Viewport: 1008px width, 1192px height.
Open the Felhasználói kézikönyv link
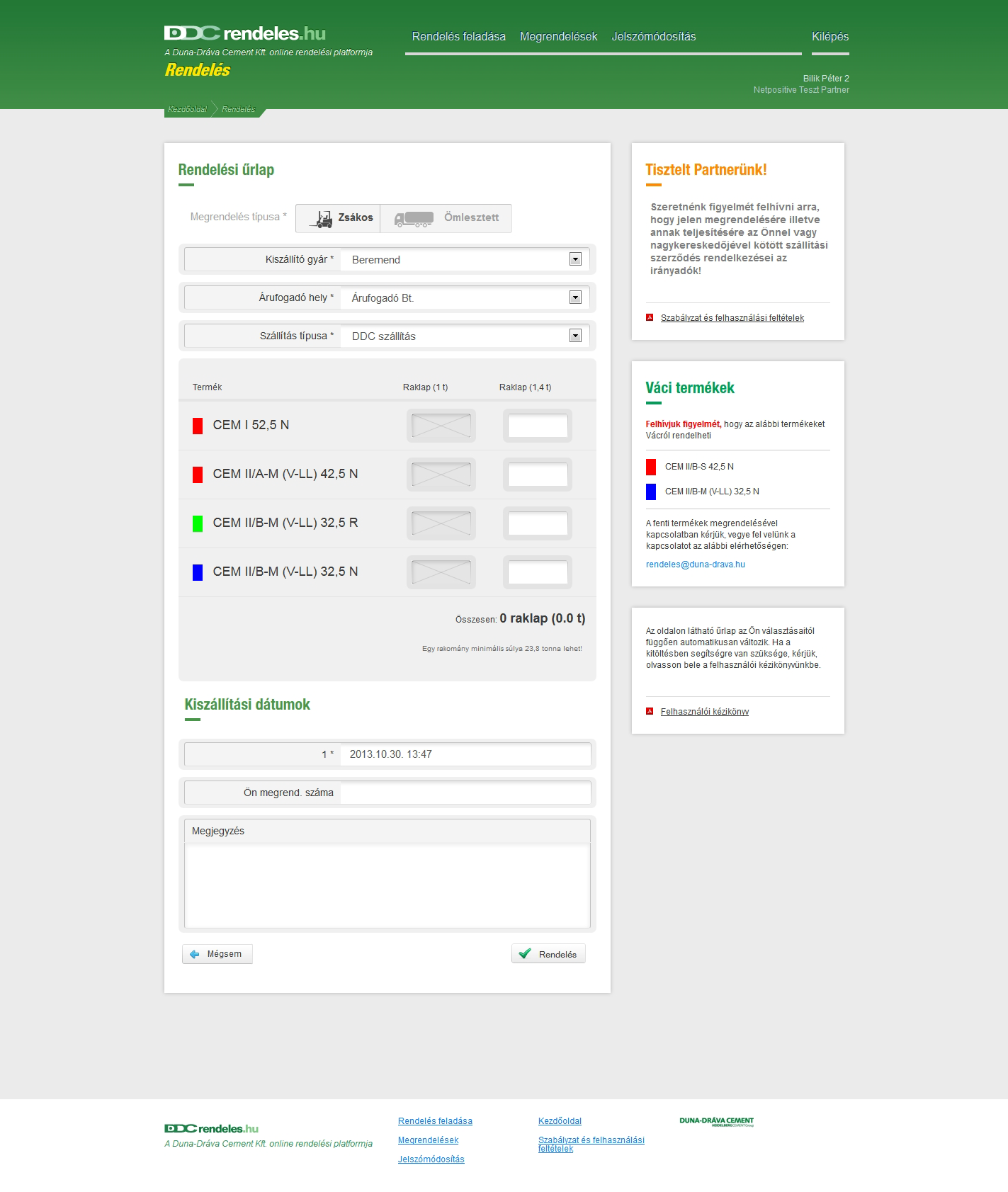coord(705,712)
